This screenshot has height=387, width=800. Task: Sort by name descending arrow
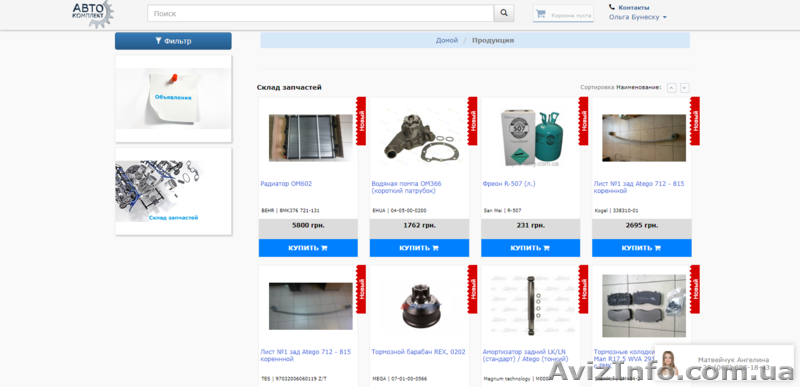685,88
